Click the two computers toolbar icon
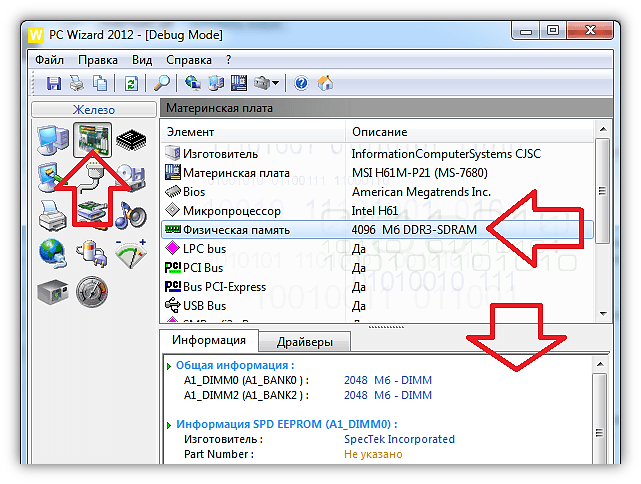The height and width of the screenshot is (484, 641). point(216,83)
